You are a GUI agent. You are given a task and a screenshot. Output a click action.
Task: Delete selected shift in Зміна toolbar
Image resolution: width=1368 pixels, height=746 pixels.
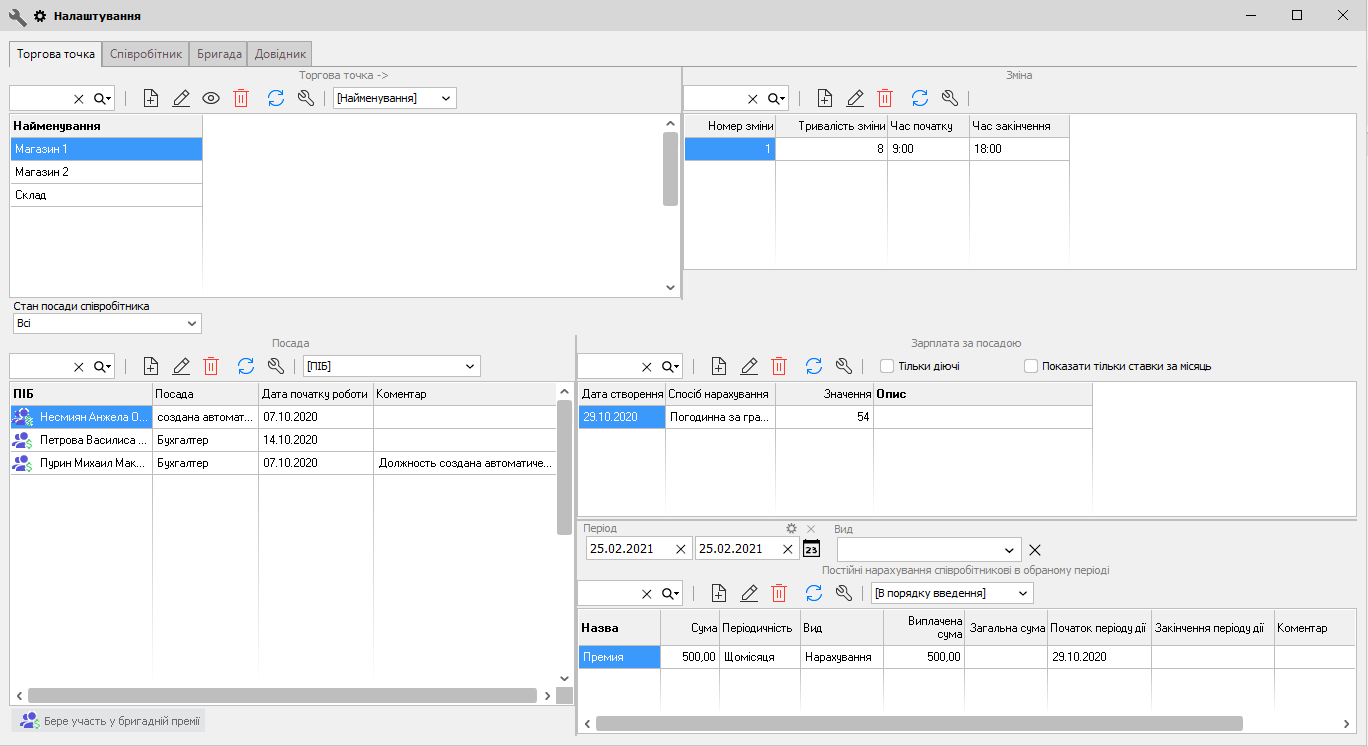tap(885, 98)
